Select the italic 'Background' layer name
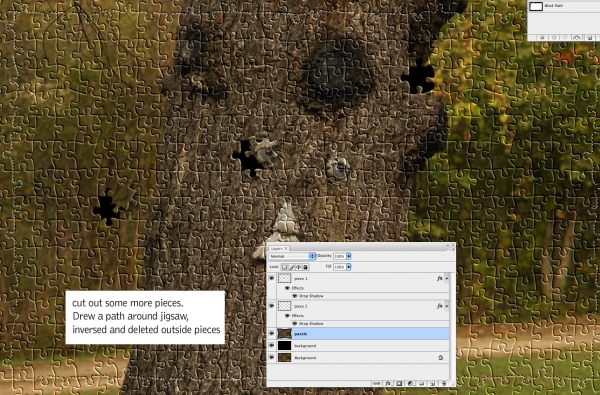The width and height of the screenshot is (600, 395). tap(305, 357)
